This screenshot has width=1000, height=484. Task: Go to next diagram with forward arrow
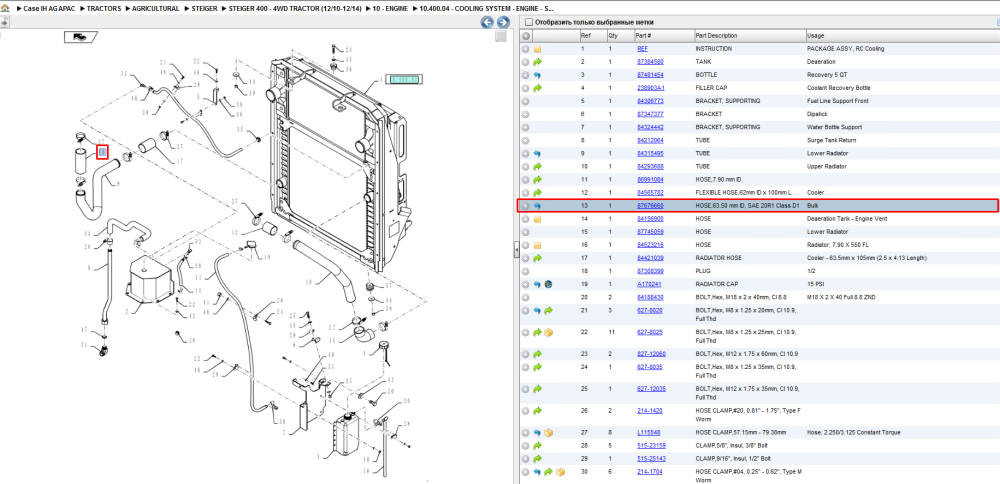pyautogui.click(x=503, y=22)
